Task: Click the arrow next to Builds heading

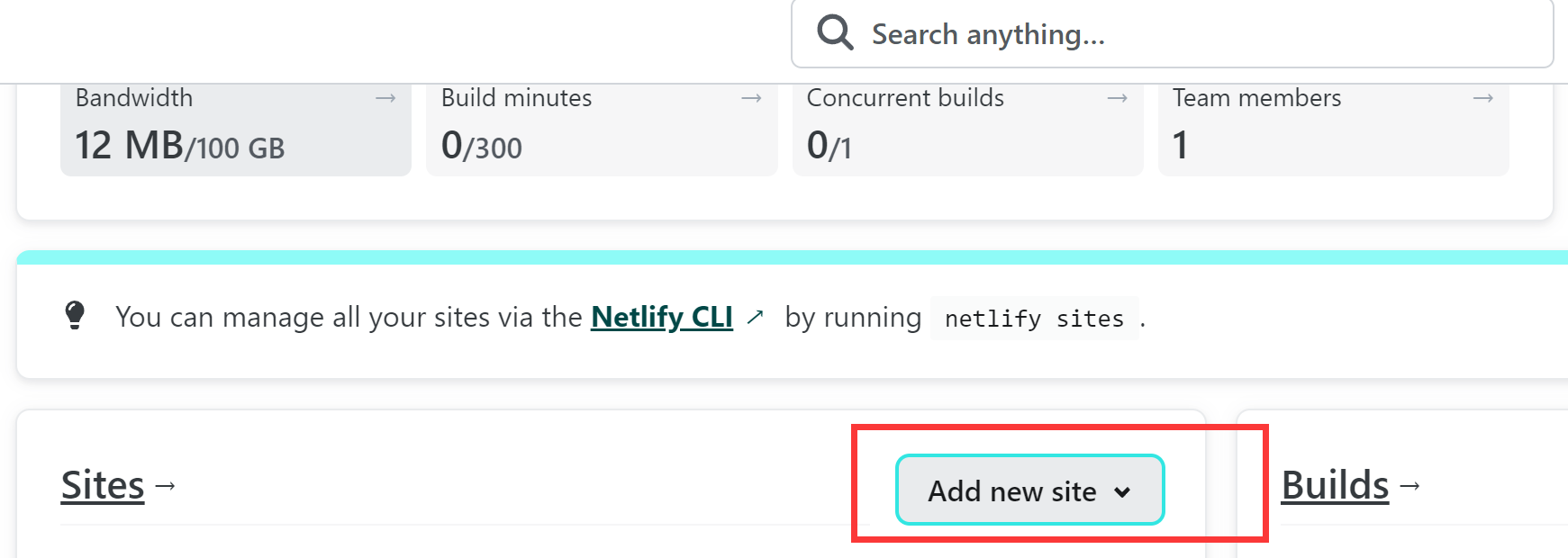Action: (x=1410, y=486)
